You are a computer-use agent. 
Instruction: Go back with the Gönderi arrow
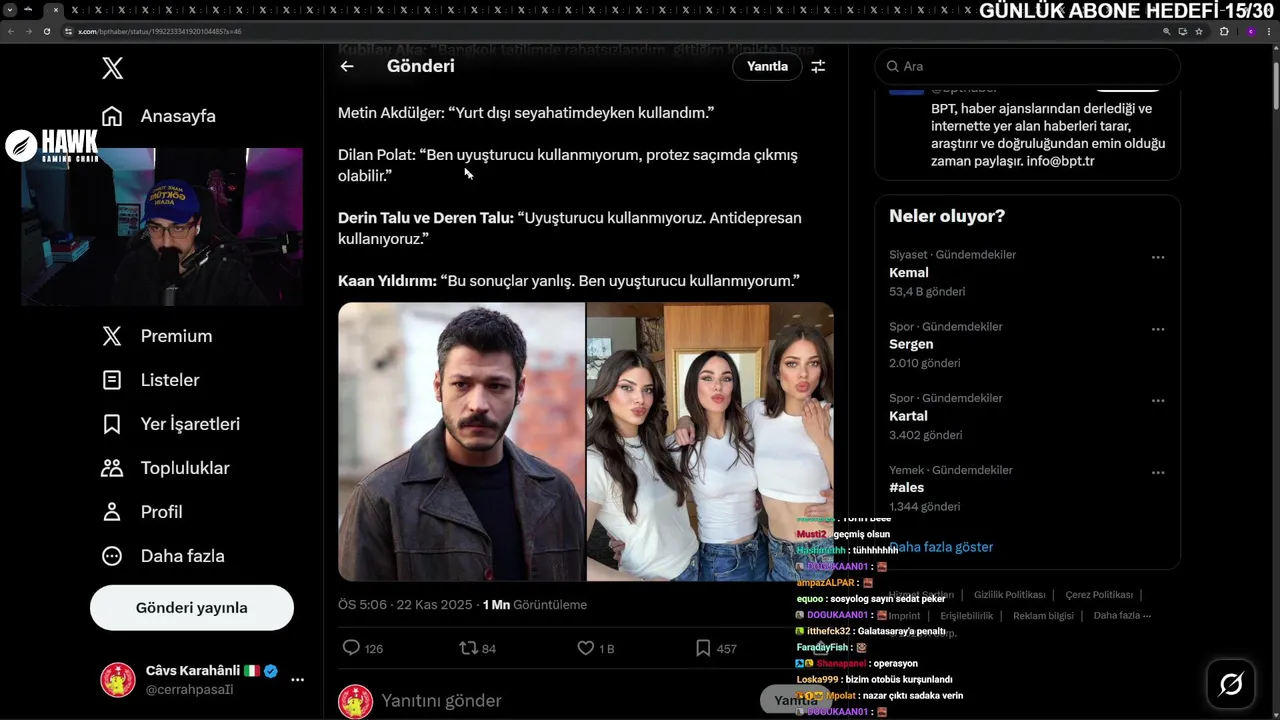[x=347, y=66]
